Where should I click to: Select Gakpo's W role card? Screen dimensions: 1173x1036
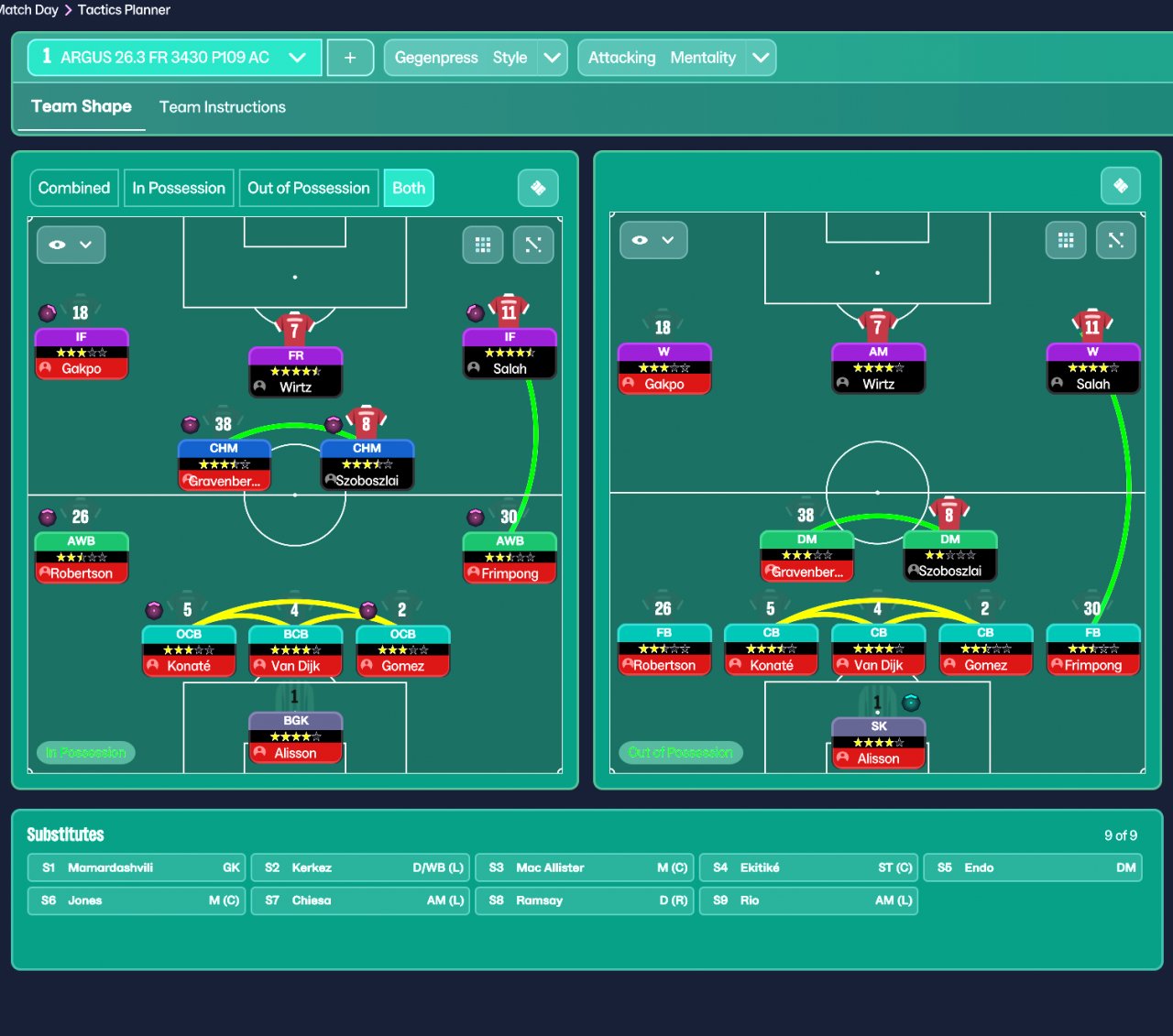664,368
